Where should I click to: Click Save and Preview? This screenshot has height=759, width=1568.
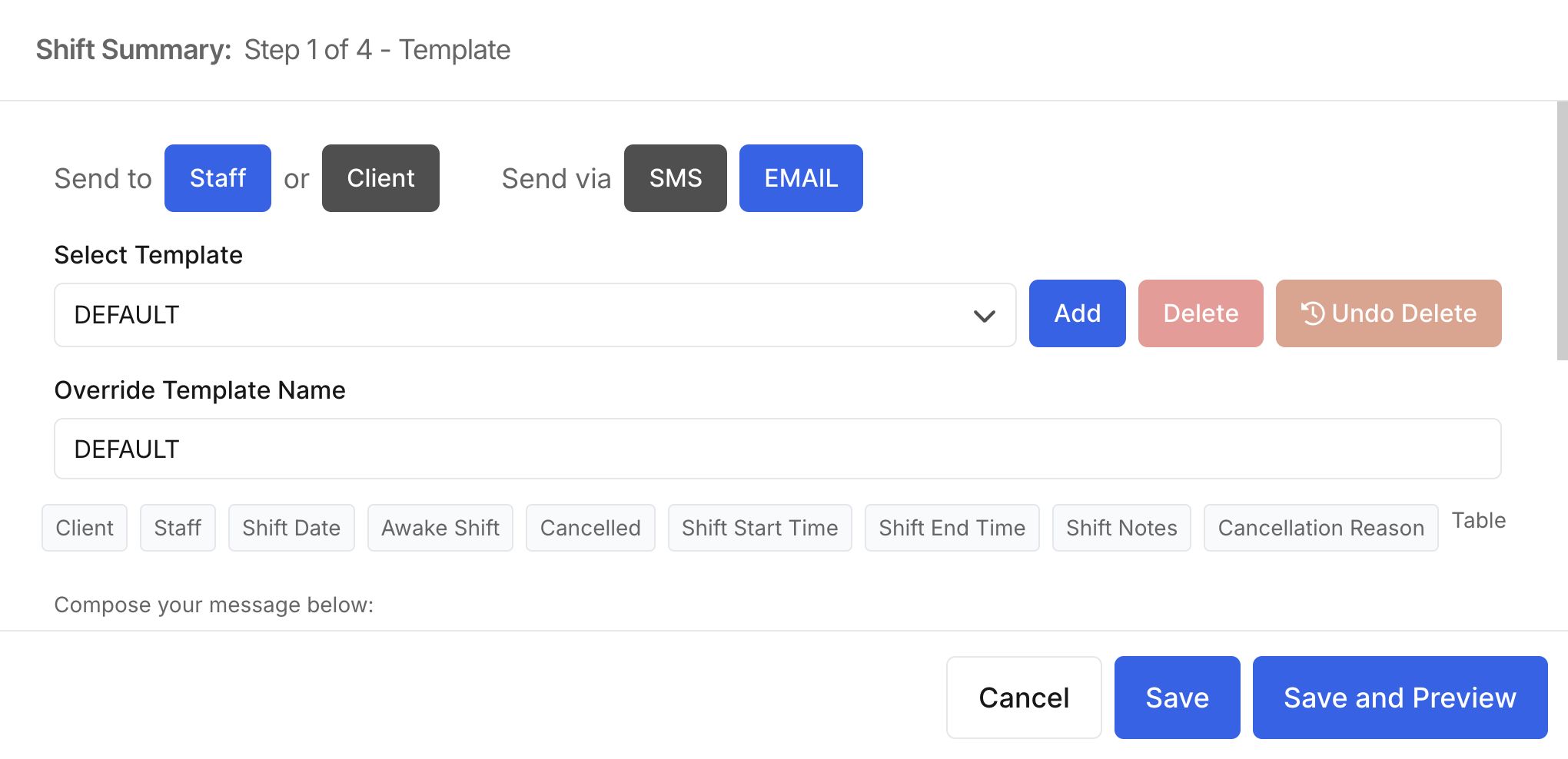[1400, 698]
